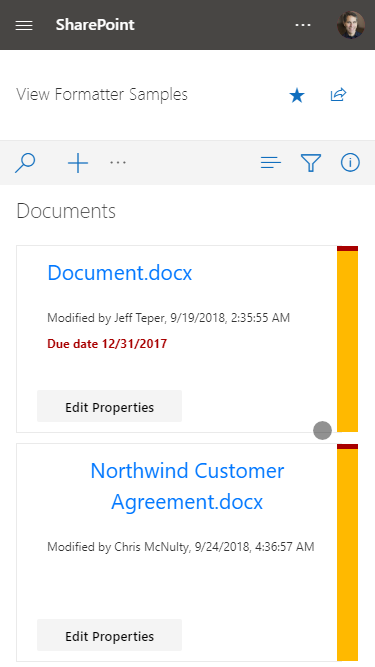Click the SharePoint title

[x=95, y=25]
